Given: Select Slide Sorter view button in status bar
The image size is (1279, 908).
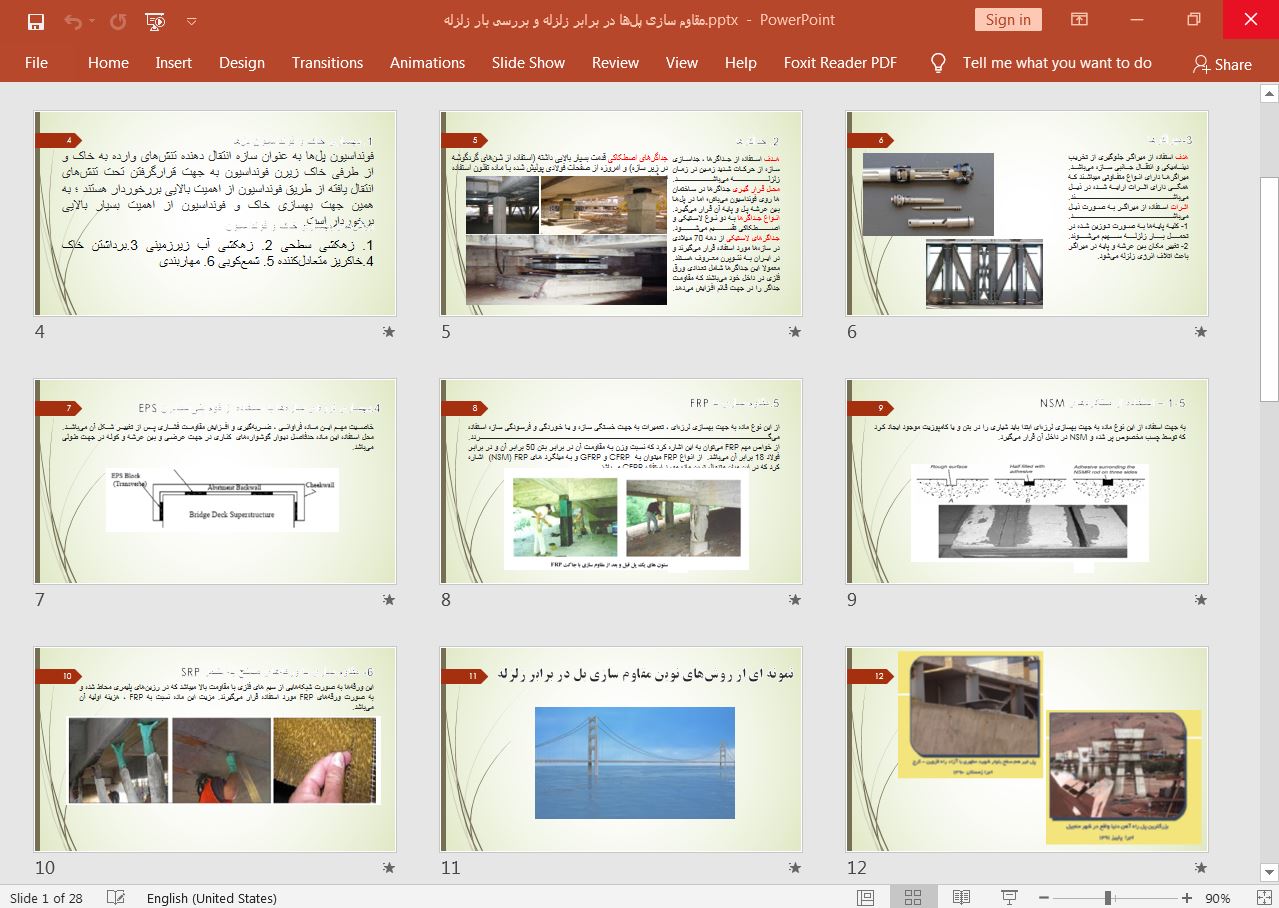Looking at the screenshot, I should pyautogui.click(x=913, y=898).
